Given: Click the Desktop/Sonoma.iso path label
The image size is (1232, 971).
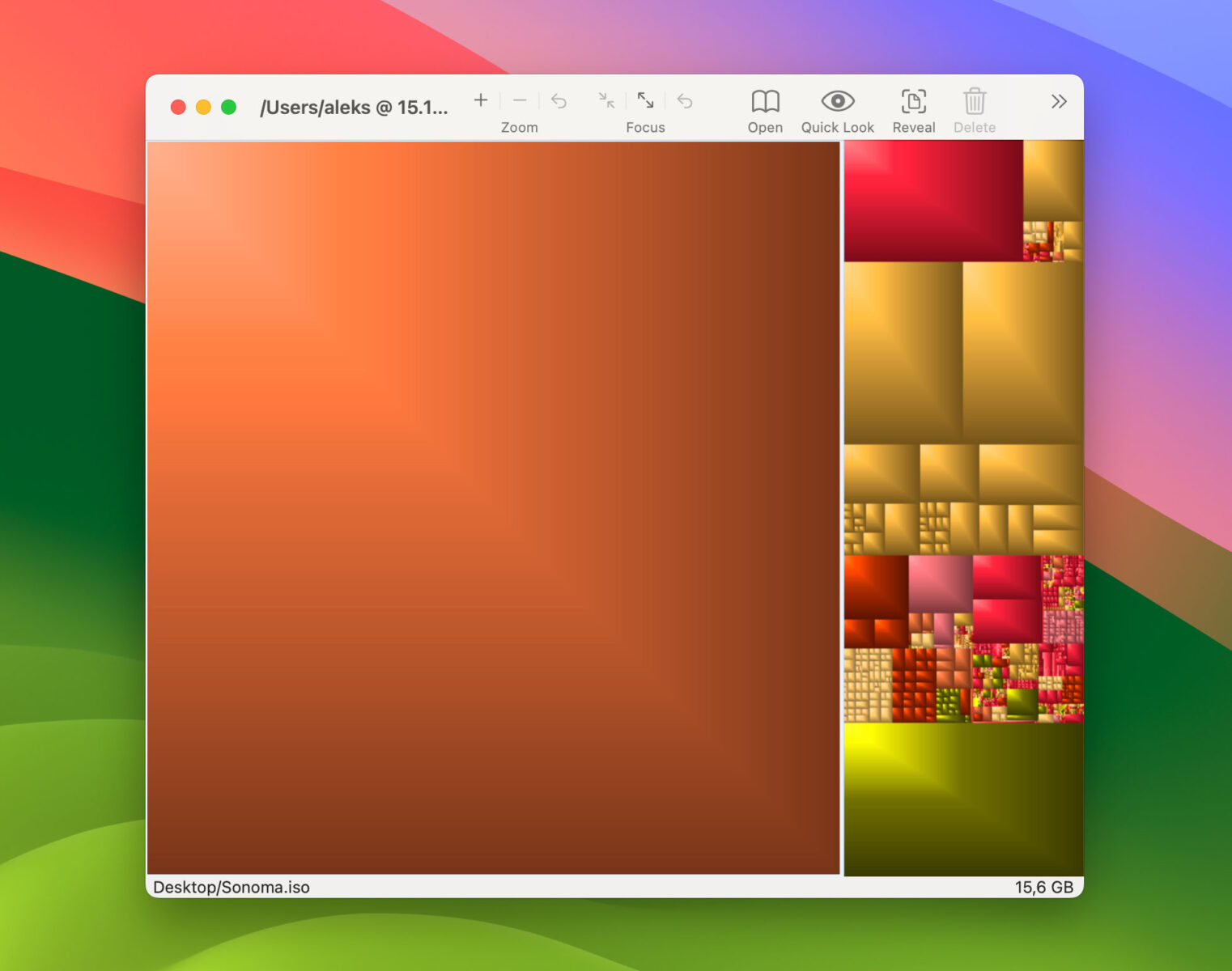Looking at the screenshot, I should pyautogui.click(x=230, y=887).
